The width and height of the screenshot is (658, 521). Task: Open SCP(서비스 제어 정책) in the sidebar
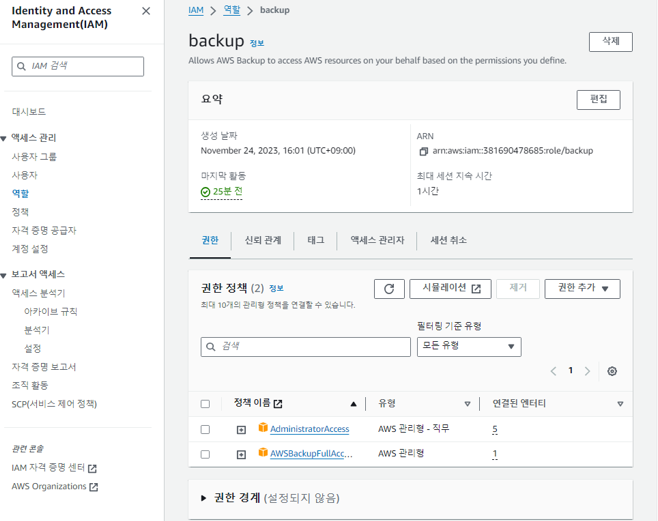pos(54,404)
